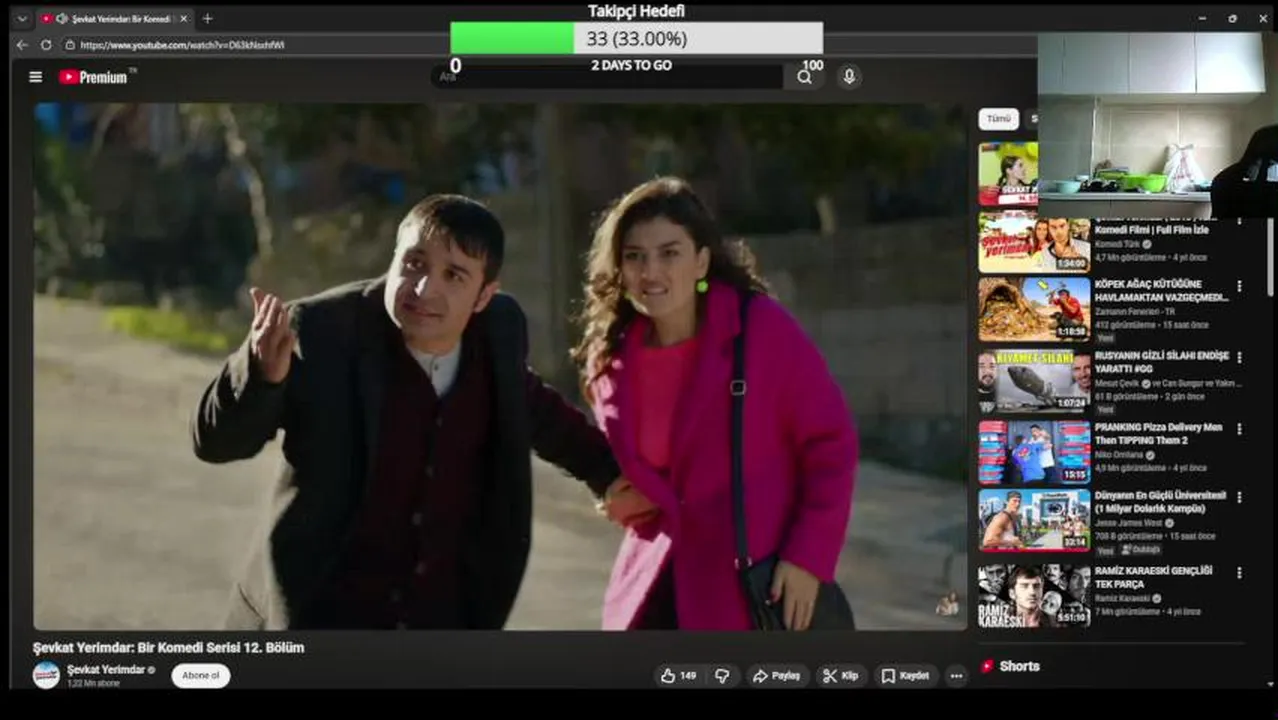Viewport: 1278px width, 720px height.
Task: Open options menu for Komedi Filmi video
Action: point(1239,222)
